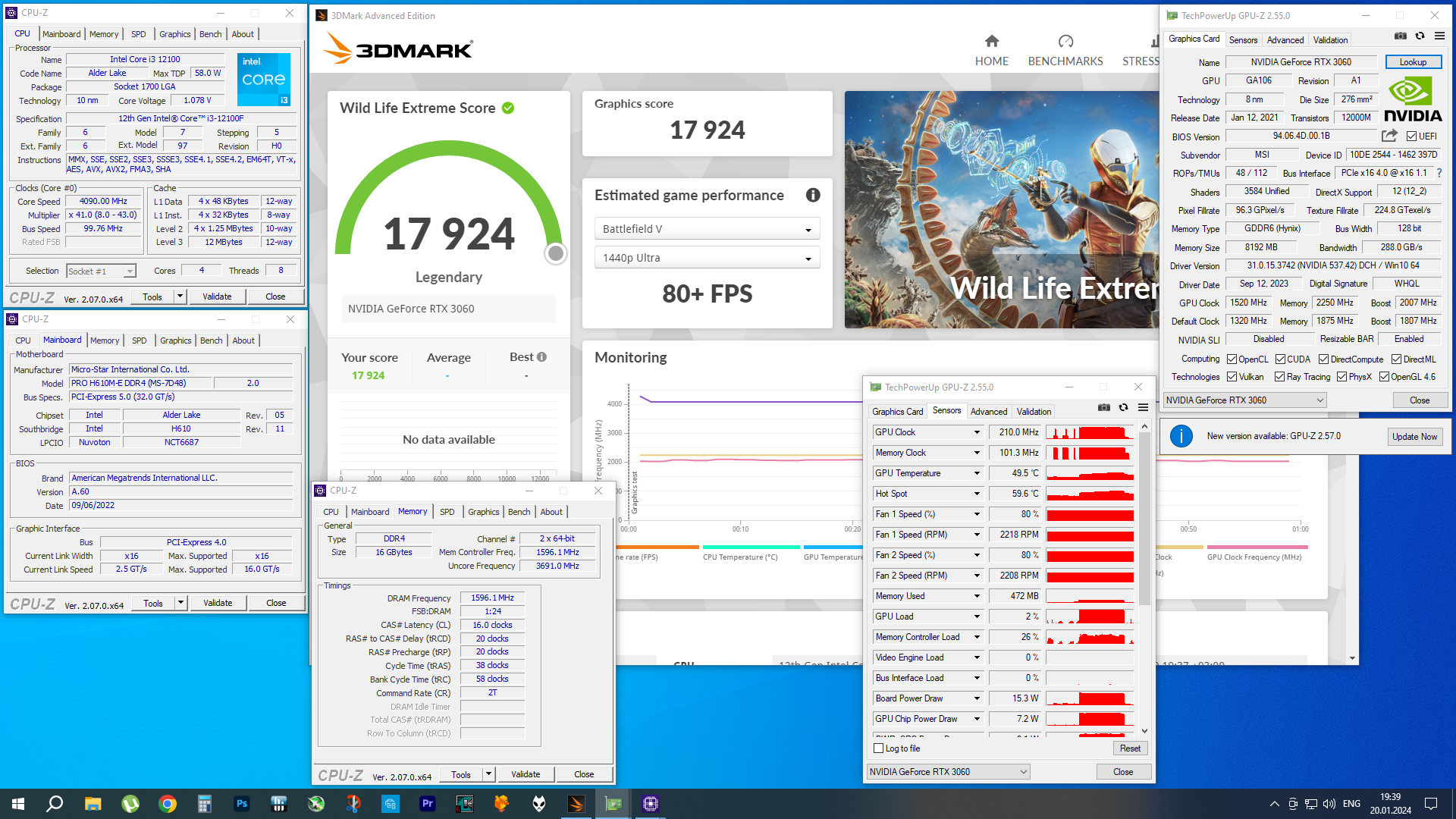
Task: Toggle the Vulkan checkbox
Action: tap(1232, 377)
